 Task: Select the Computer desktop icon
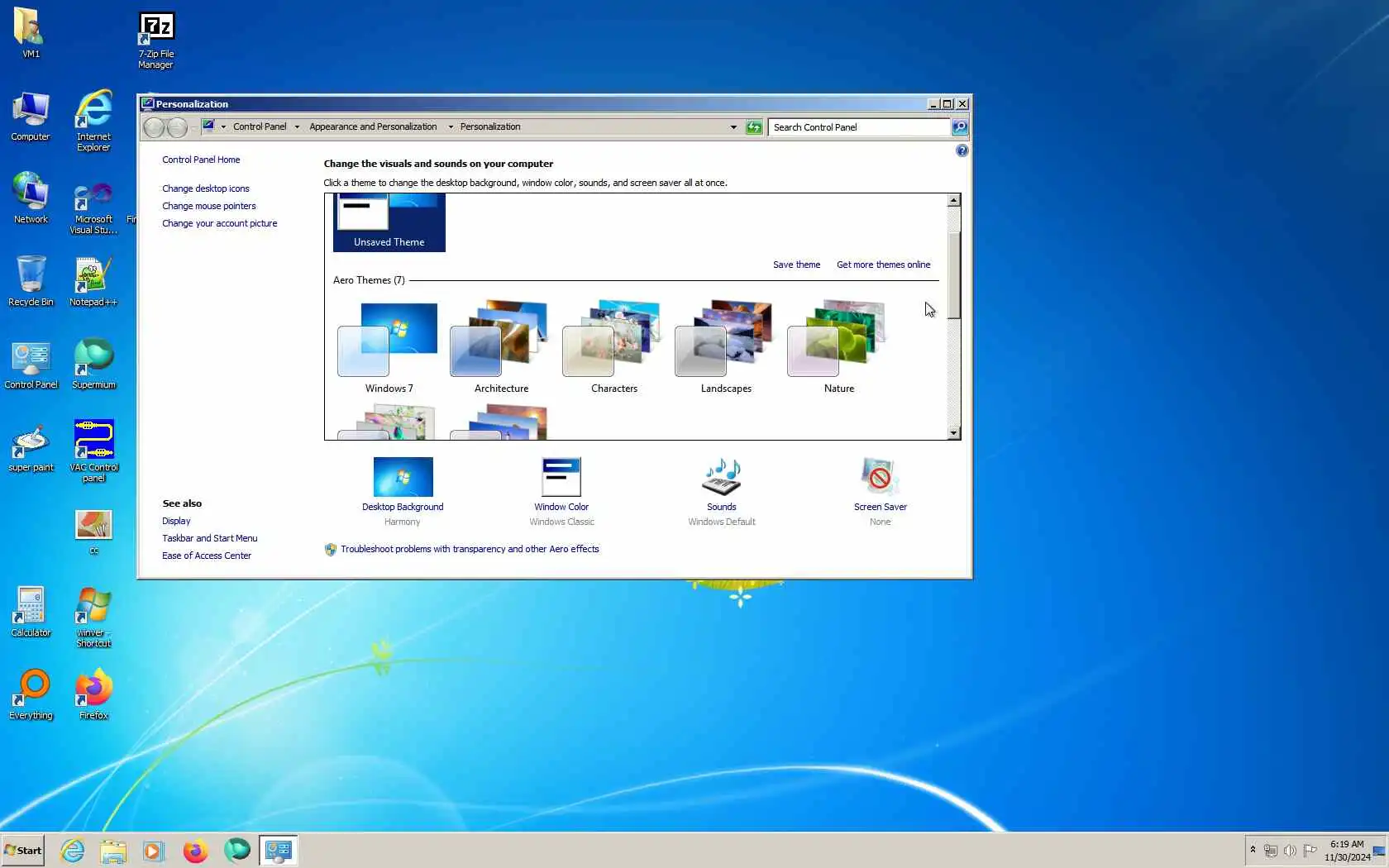coord(31,117)
